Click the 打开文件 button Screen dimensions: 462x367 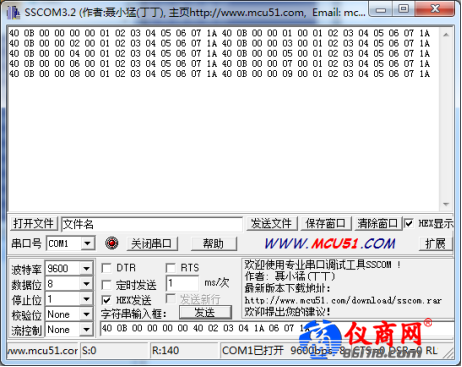point(33,223)
